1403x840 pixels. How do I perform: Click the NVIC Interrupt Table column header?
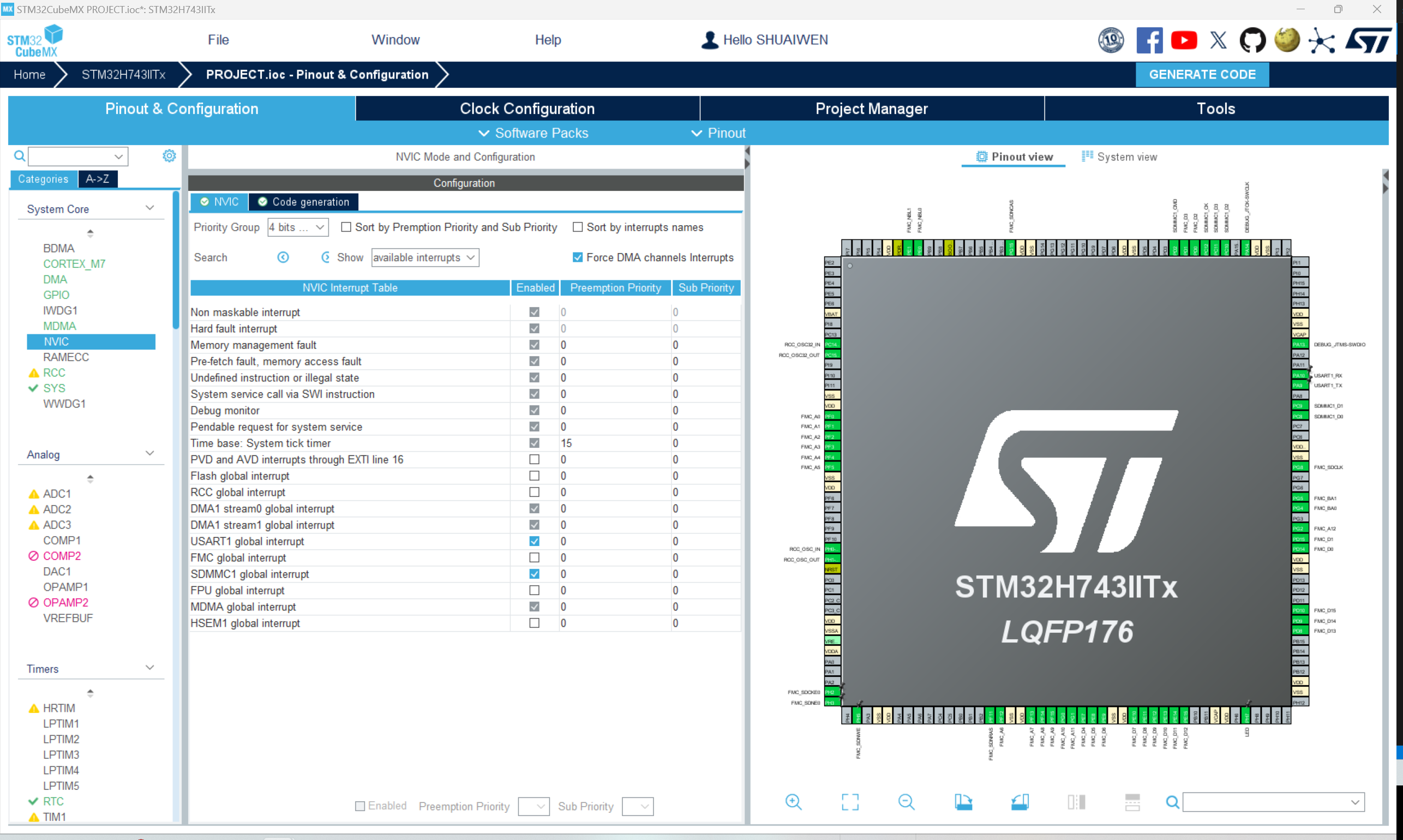click(x=350, y=287)
